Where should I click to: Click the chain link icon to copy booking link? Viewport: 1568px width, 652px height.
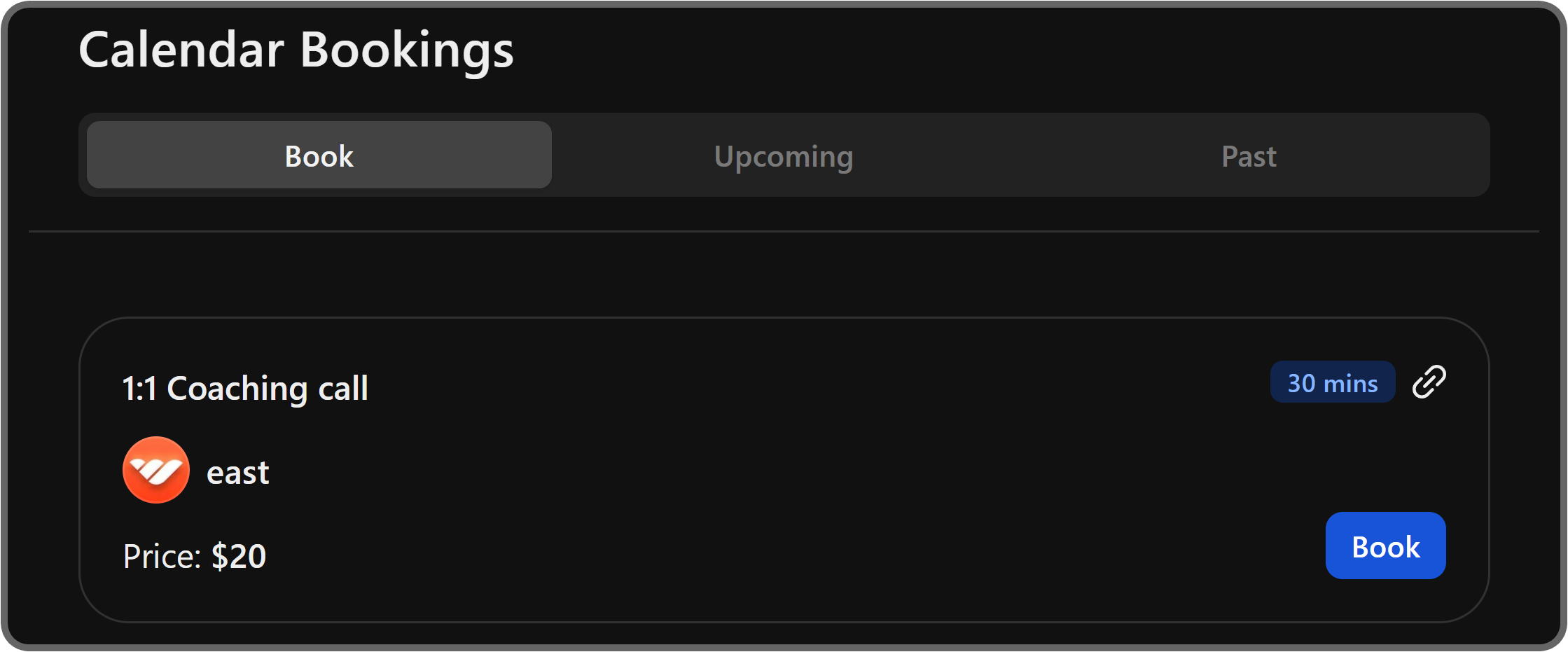[x=1429, y=382]
